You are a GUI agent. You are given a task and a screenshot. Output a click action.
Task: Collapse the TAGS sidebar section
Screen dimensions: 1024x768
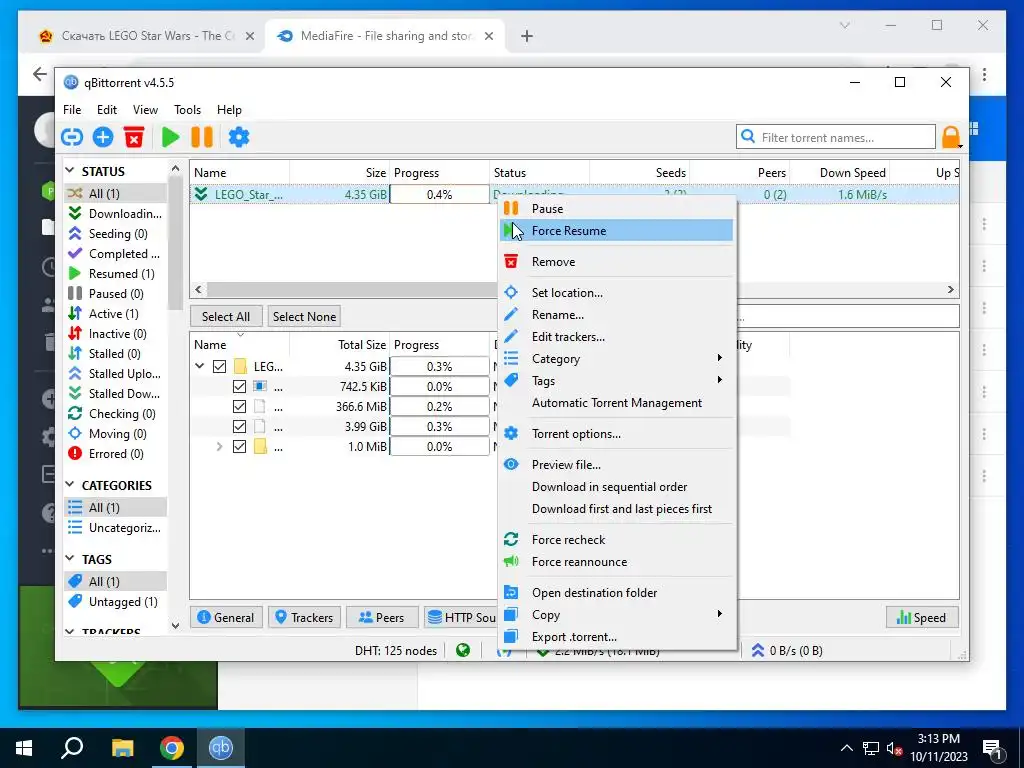point(70,558)
